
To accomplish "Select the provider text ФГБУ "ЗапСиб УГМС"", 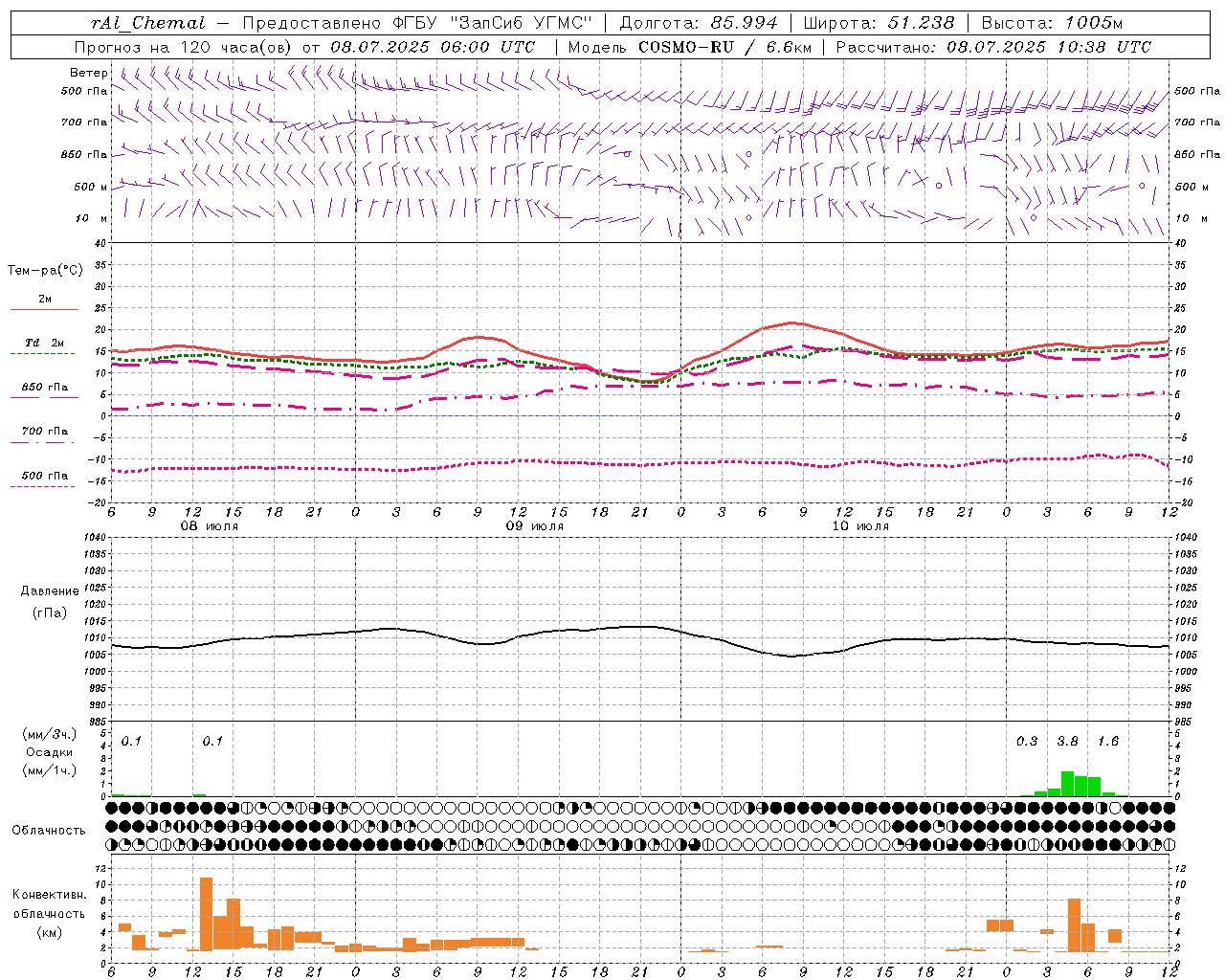I will point(492,23).
